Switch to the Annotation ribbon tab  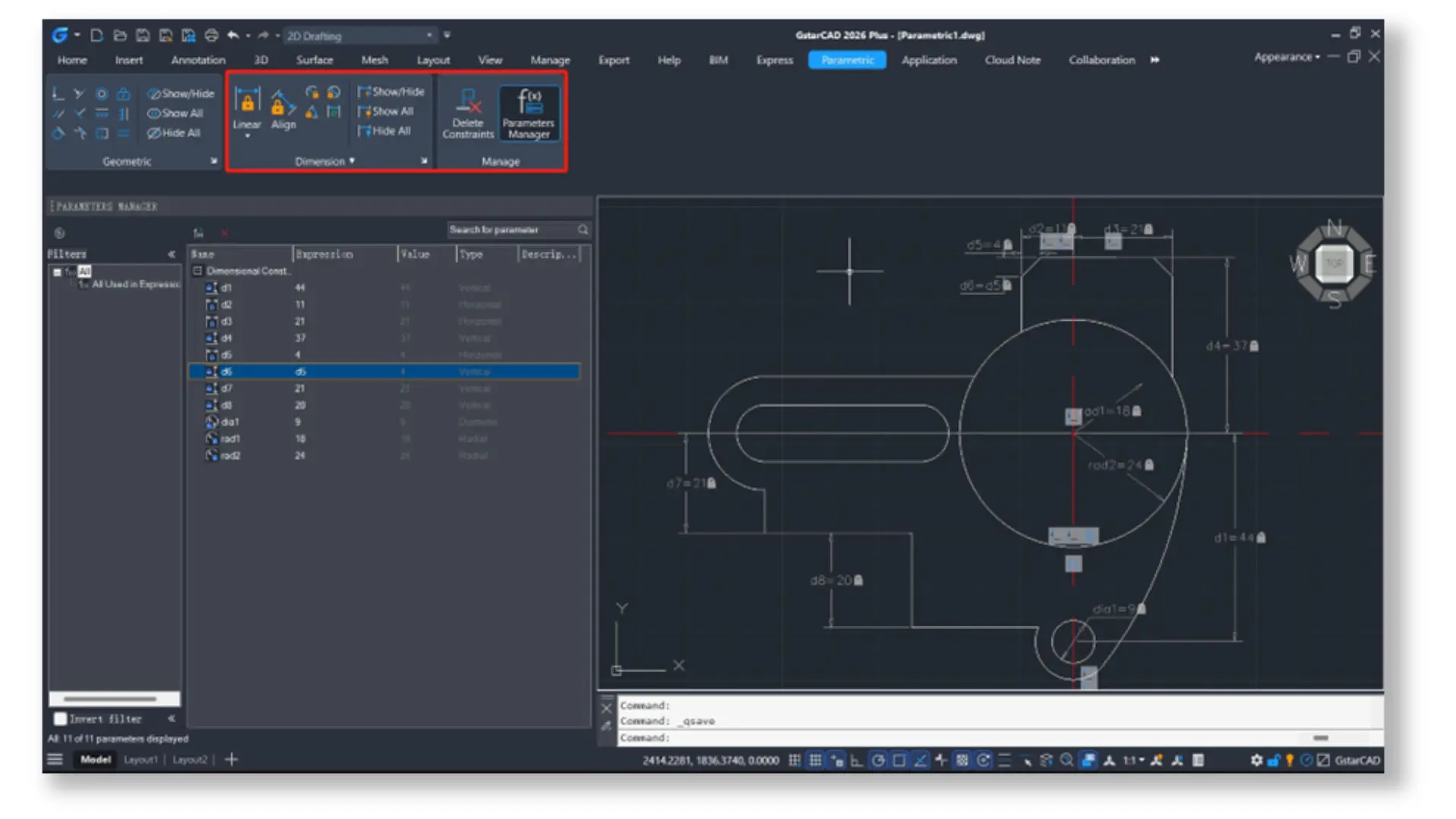(x=198, y=60)
